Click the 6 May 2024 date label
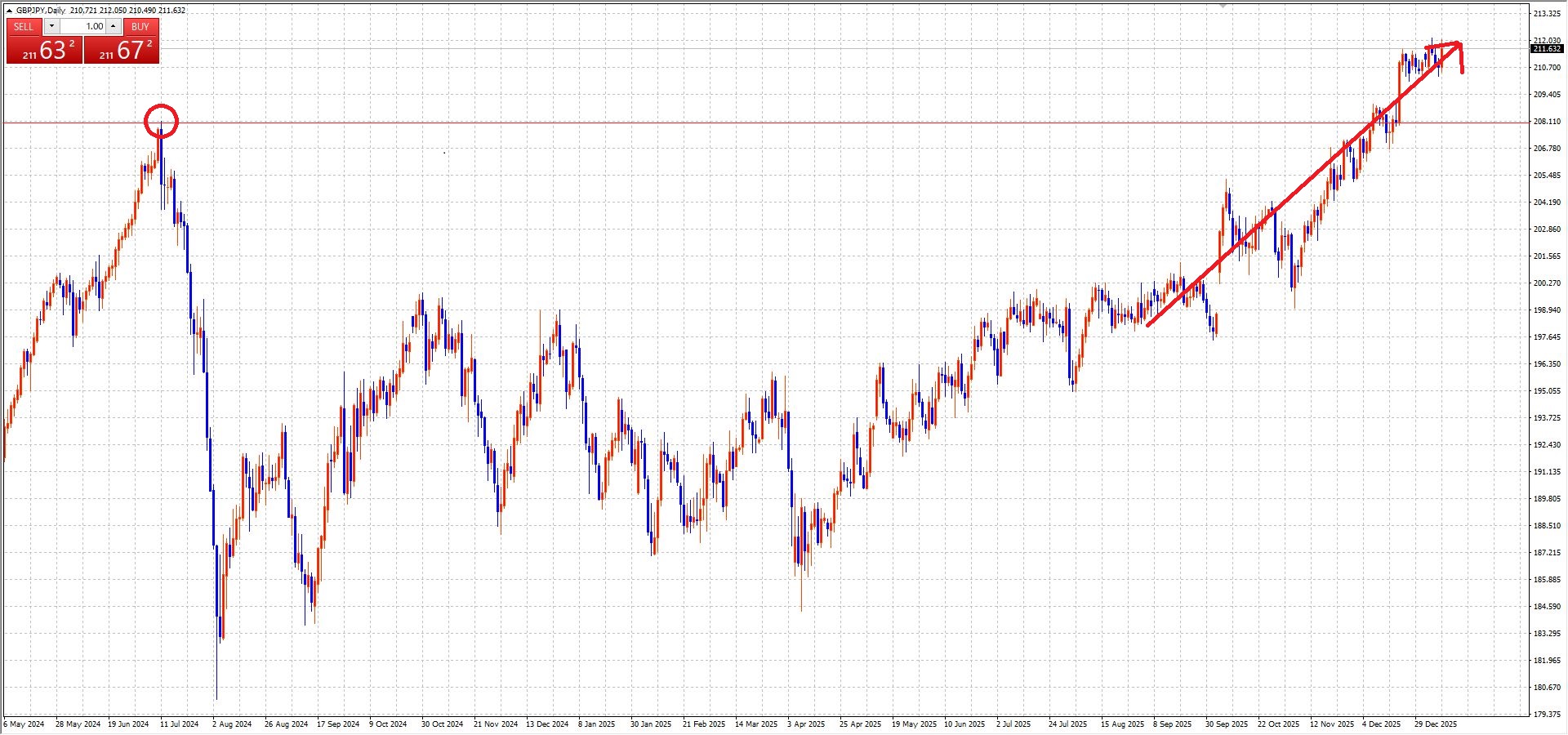 tap(24, 724)
